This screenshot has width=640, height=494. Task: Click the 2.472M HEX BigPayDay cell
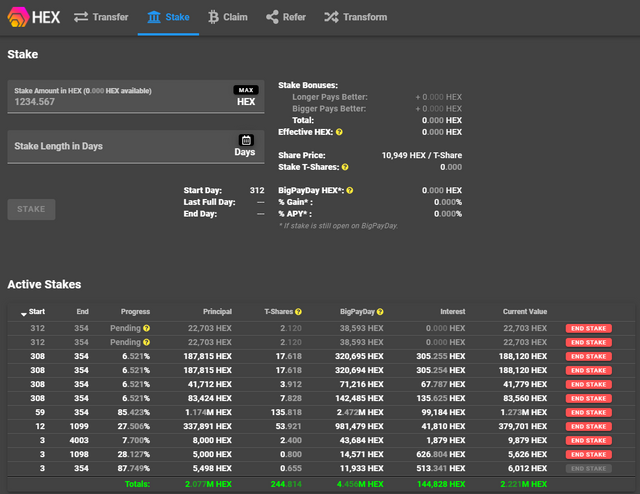[x=360, y=412]
